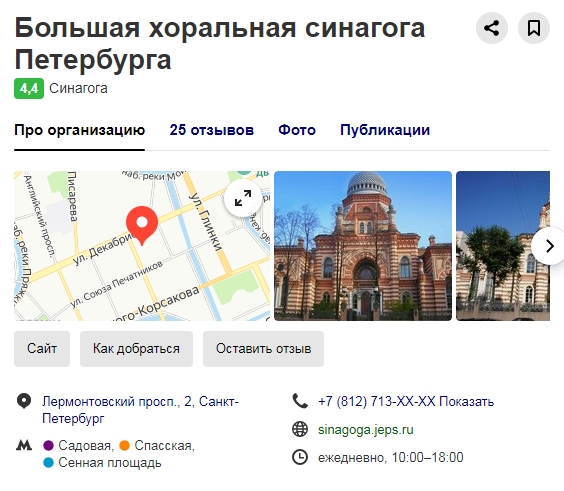Viewport: 564px width, 491px height.
Task: Click the 4,4 green rating badge
Action: coord(29,88)
